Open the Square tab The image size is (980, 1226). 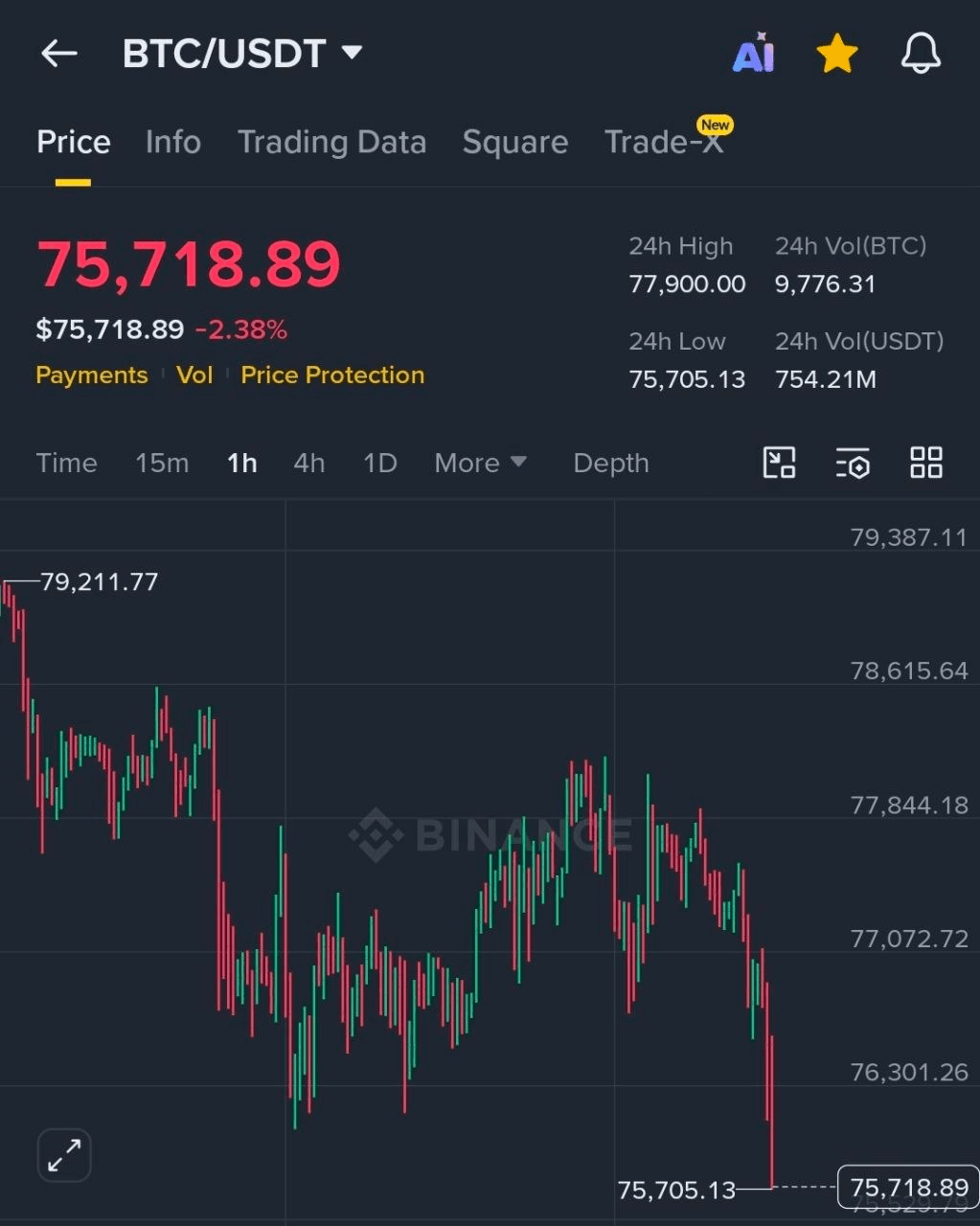(x=515, y=142)
